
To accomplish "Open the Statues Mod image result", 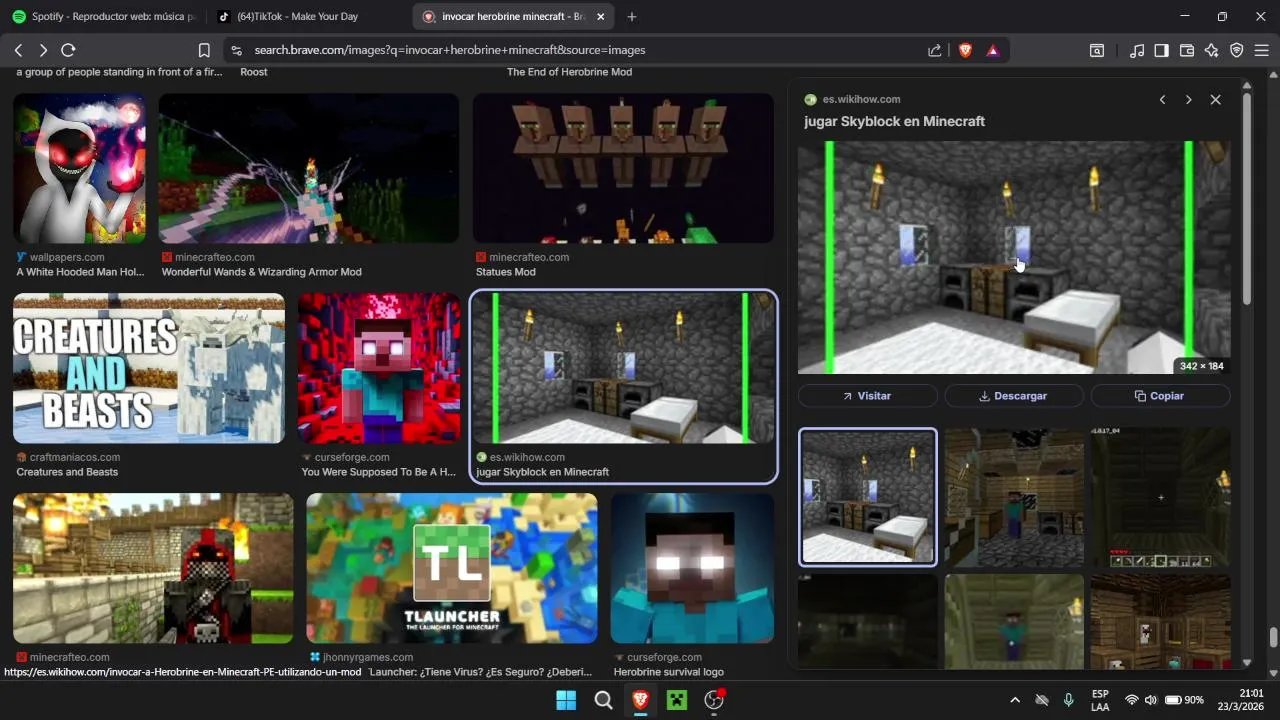I will 623,168.
